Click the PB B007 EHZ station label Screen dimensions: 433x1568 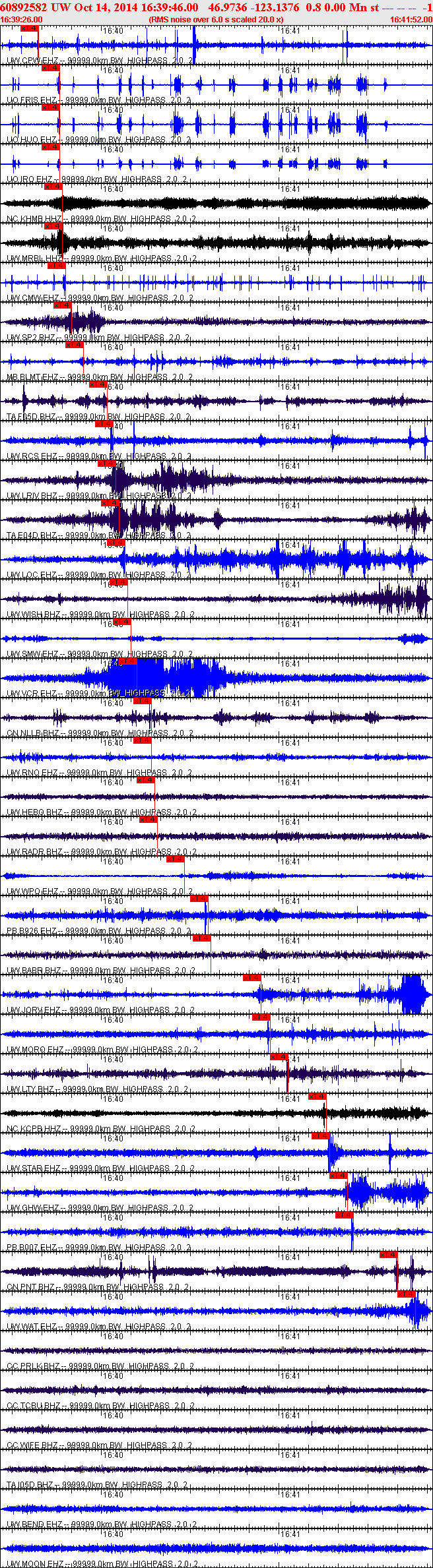32,1248
